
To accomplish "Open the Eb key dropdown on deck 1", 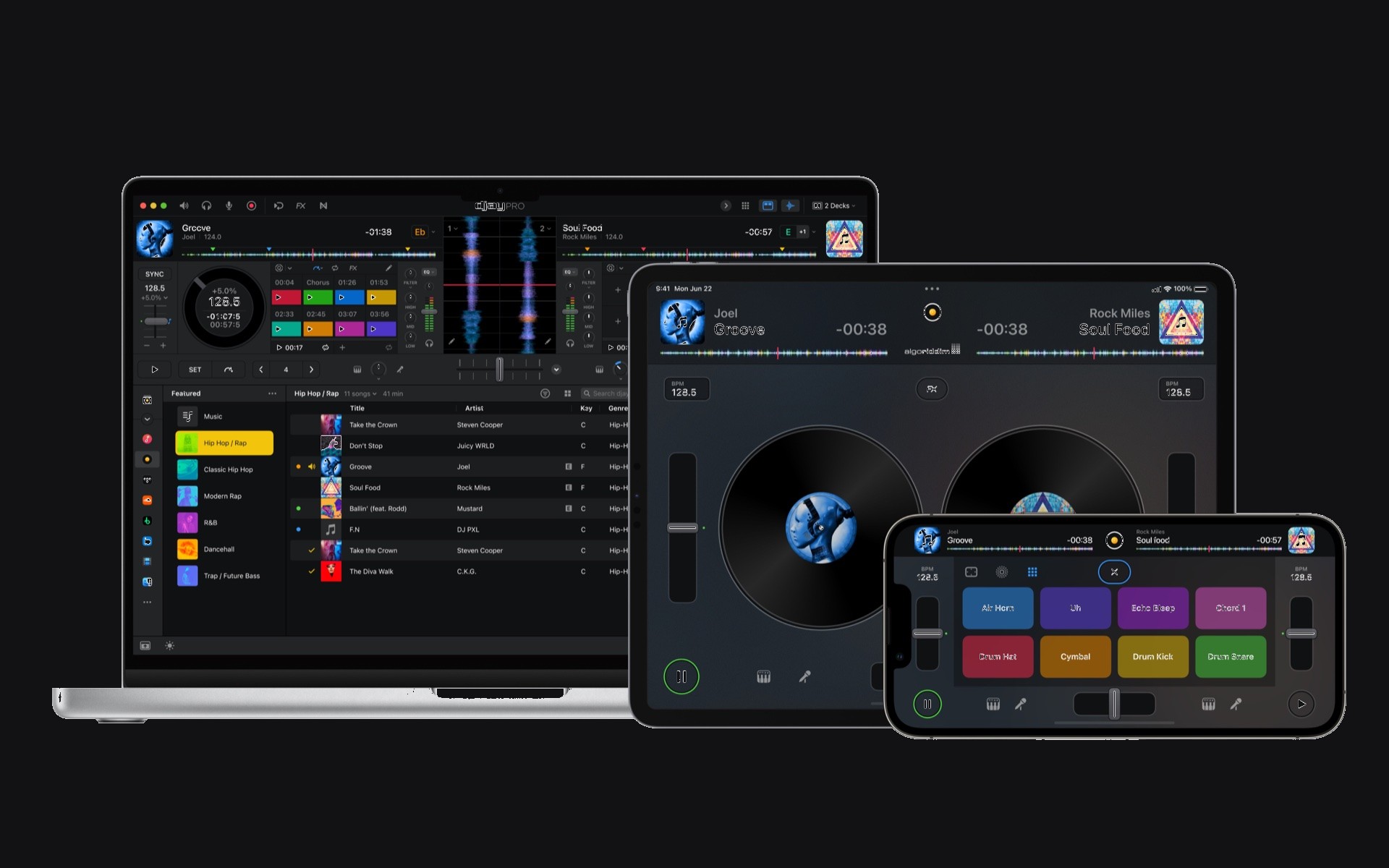I will (x=425, y=232).
